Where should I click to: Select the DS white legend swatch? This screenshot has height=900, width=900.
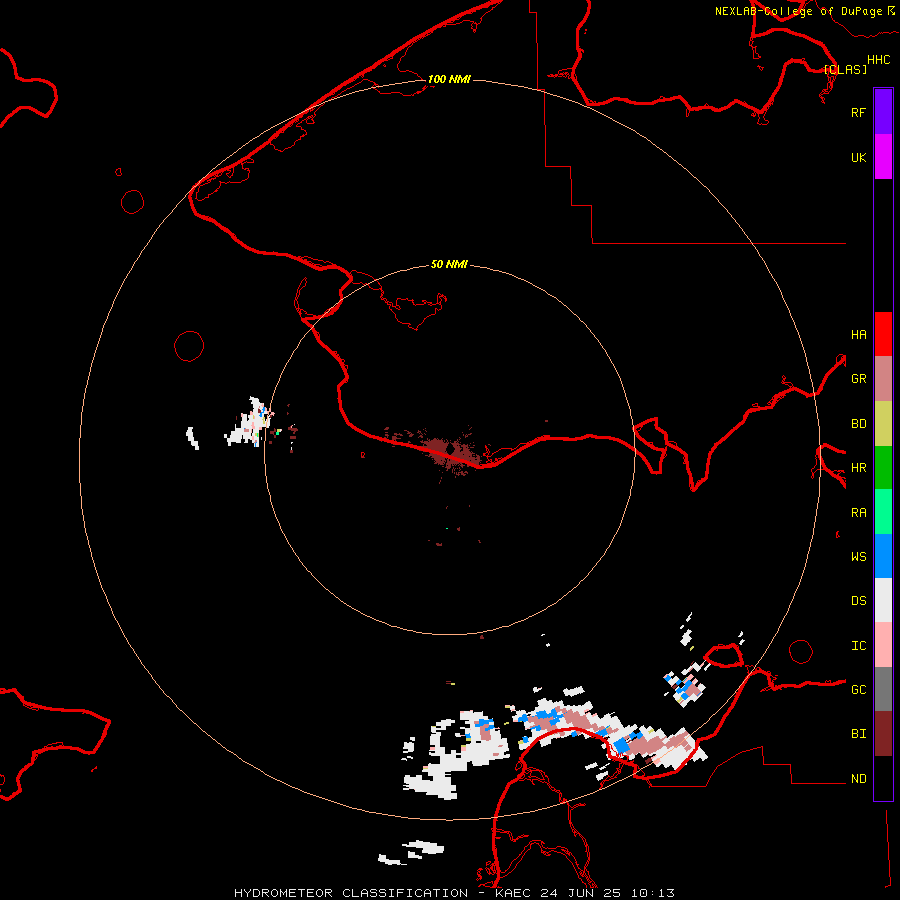pyautogui.click(x=883, y=600)
